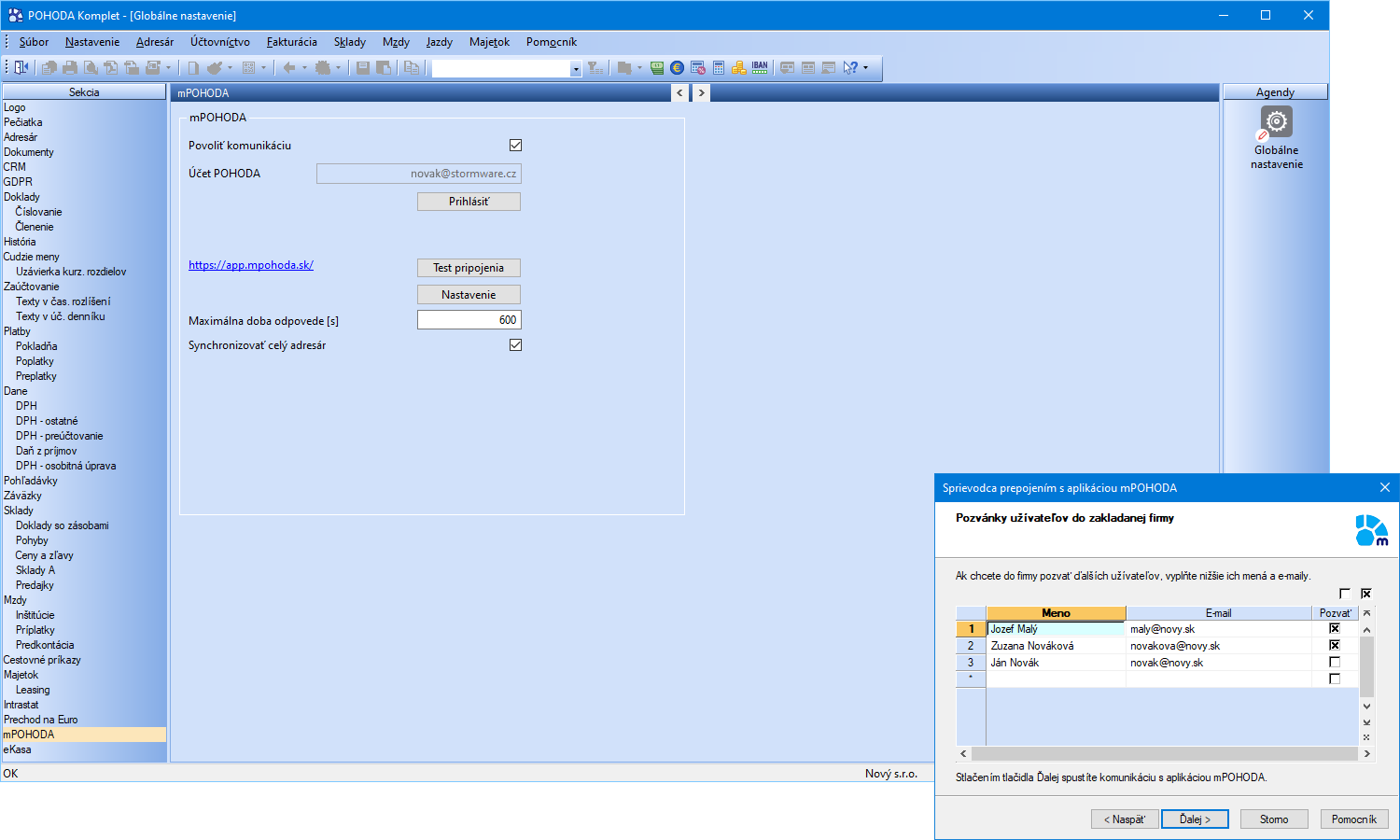The width and height of the screenshot is (1400, 840).
Task: Click the Meno column header
Action: point(1056,613)
